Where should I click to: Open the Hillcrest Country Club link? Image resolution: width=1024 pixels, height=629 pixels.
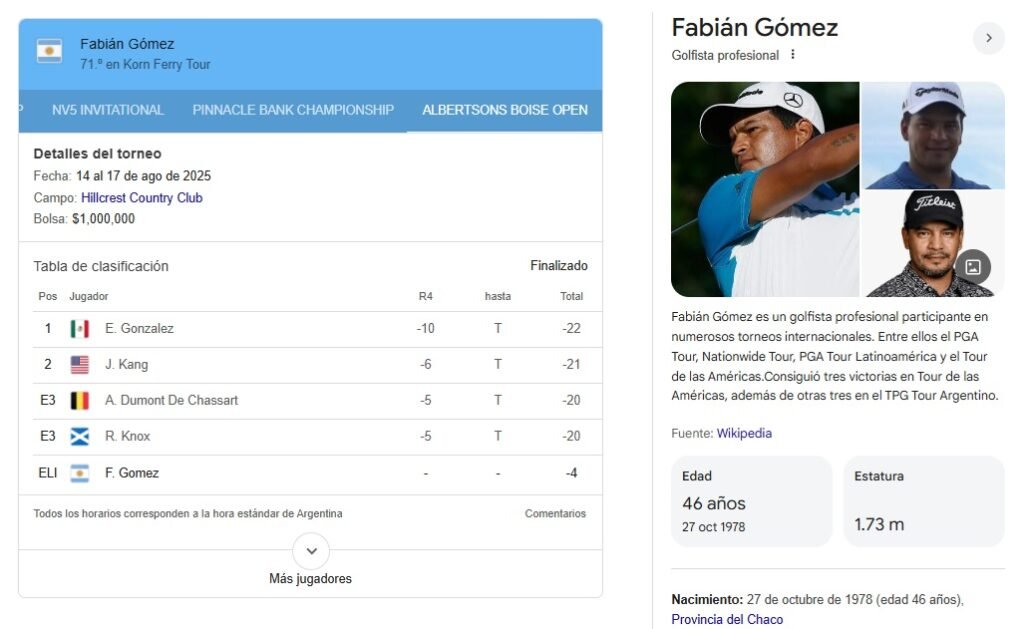(142, 198)
